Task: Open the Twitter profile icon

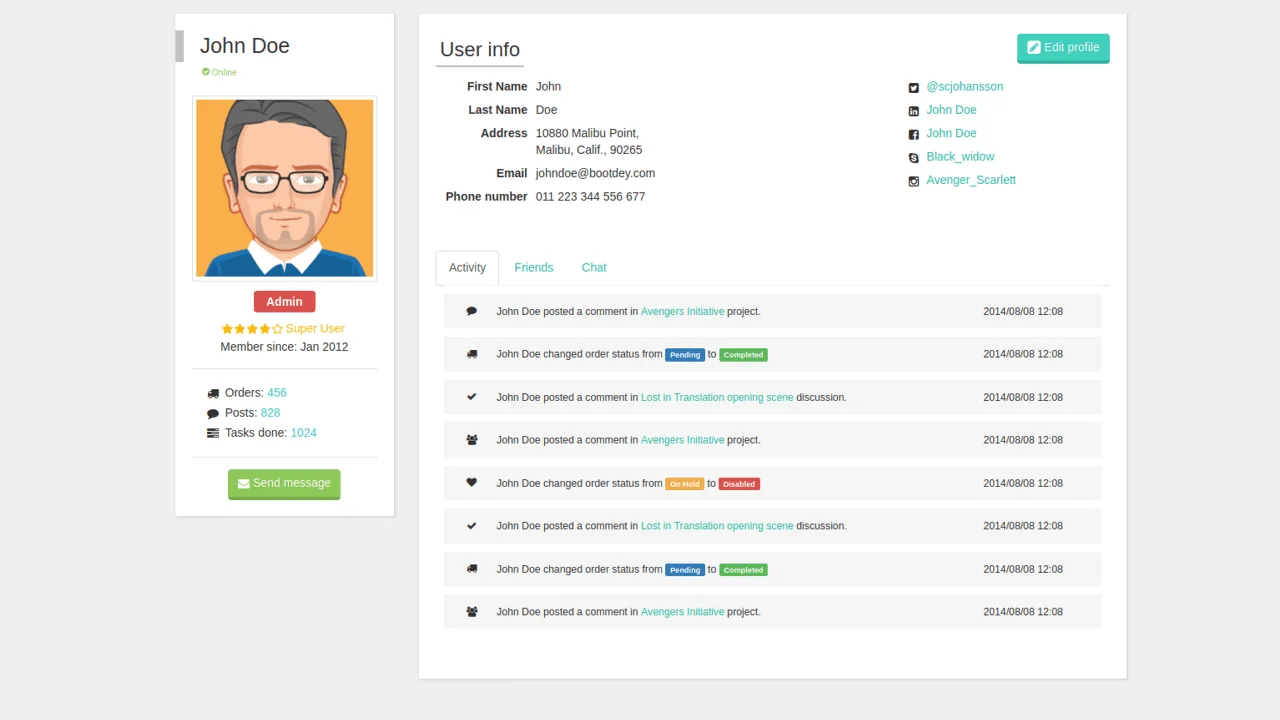Action: click(x=913, y=87)
